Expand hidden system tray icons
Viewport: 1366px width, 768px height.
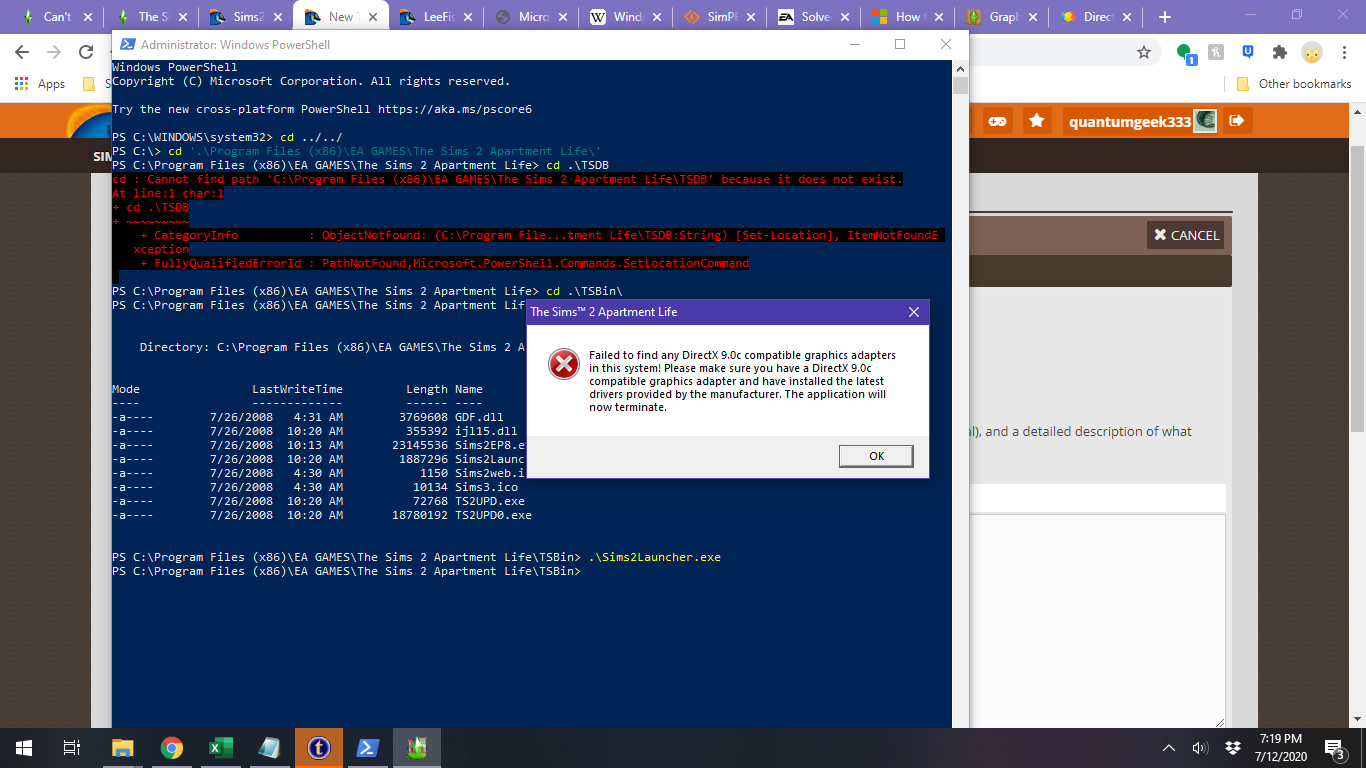(x=1169, y=747)
